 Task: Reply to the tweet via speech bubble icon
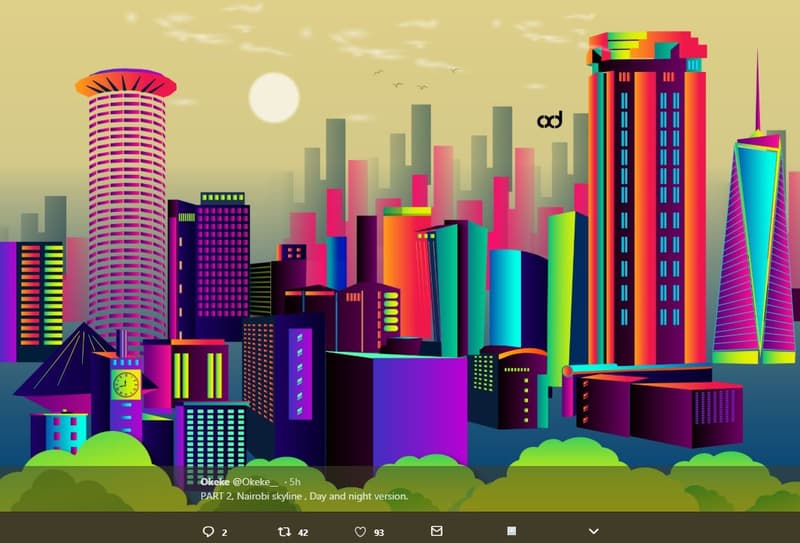(x=208, y=532)
